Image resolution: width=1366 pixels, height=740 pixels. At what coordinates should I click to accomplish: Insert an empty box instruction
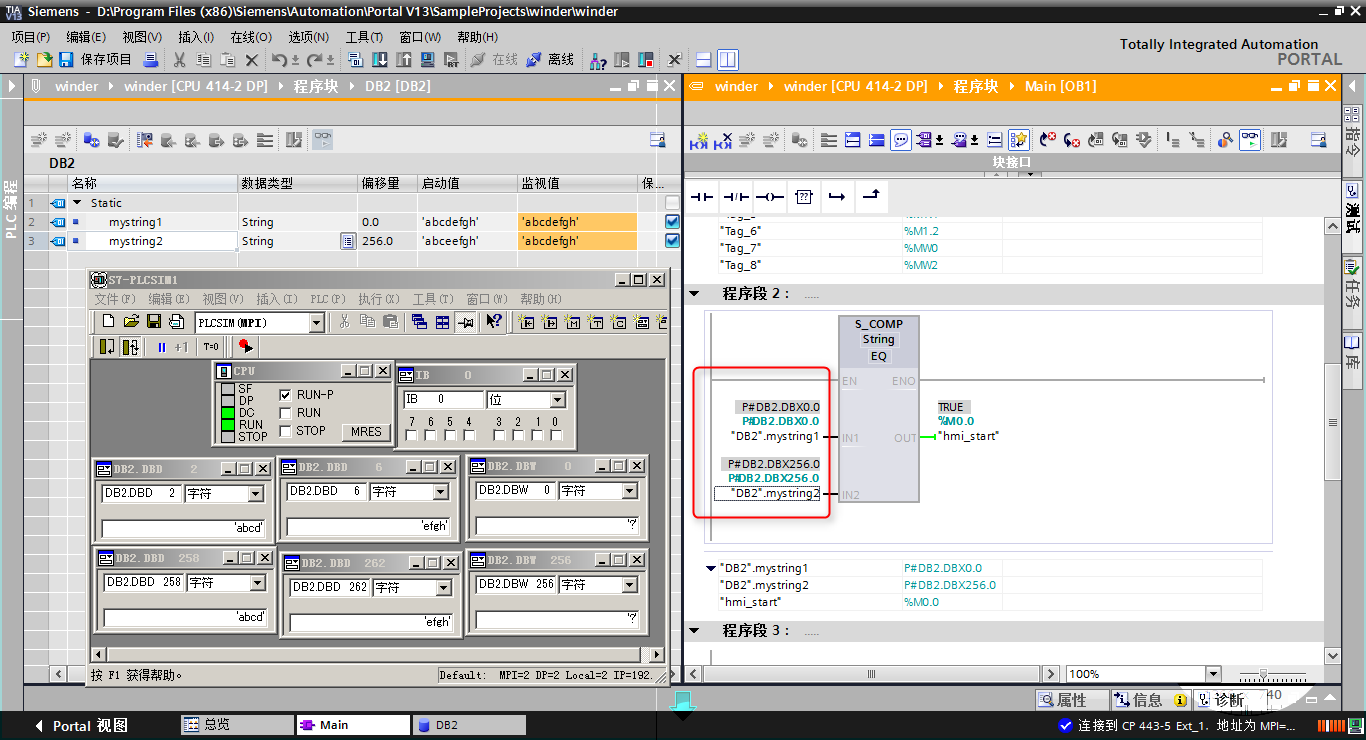[x=803, y=197]
